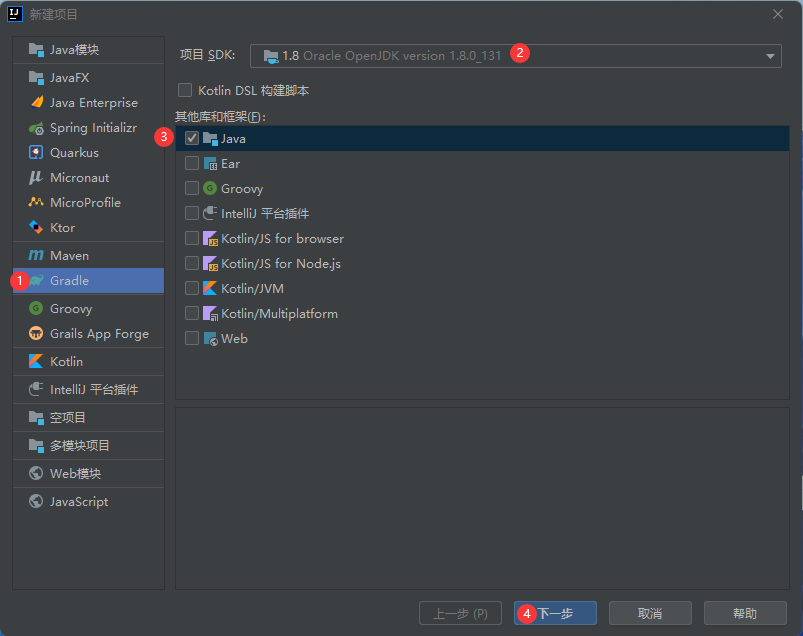Close the 新建项目 dialog
803x636 pixels.
(778, 14)
